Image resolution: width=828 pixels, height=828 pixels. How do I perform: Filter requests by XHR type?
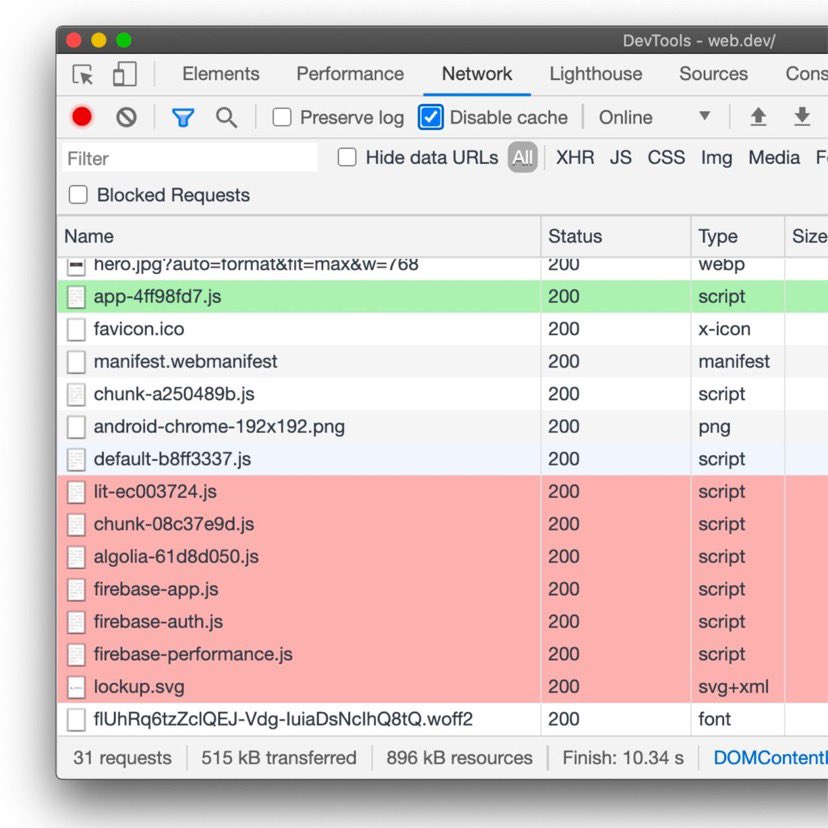(x=575, y=157)
